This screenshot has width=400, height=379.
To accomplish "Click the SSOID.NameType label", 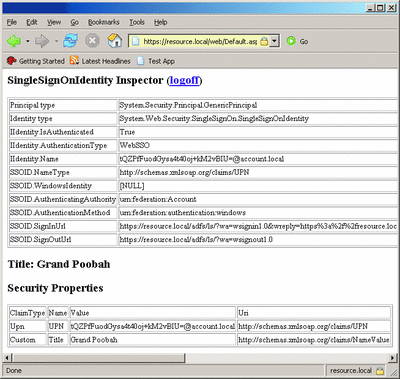I will (40, 172).
